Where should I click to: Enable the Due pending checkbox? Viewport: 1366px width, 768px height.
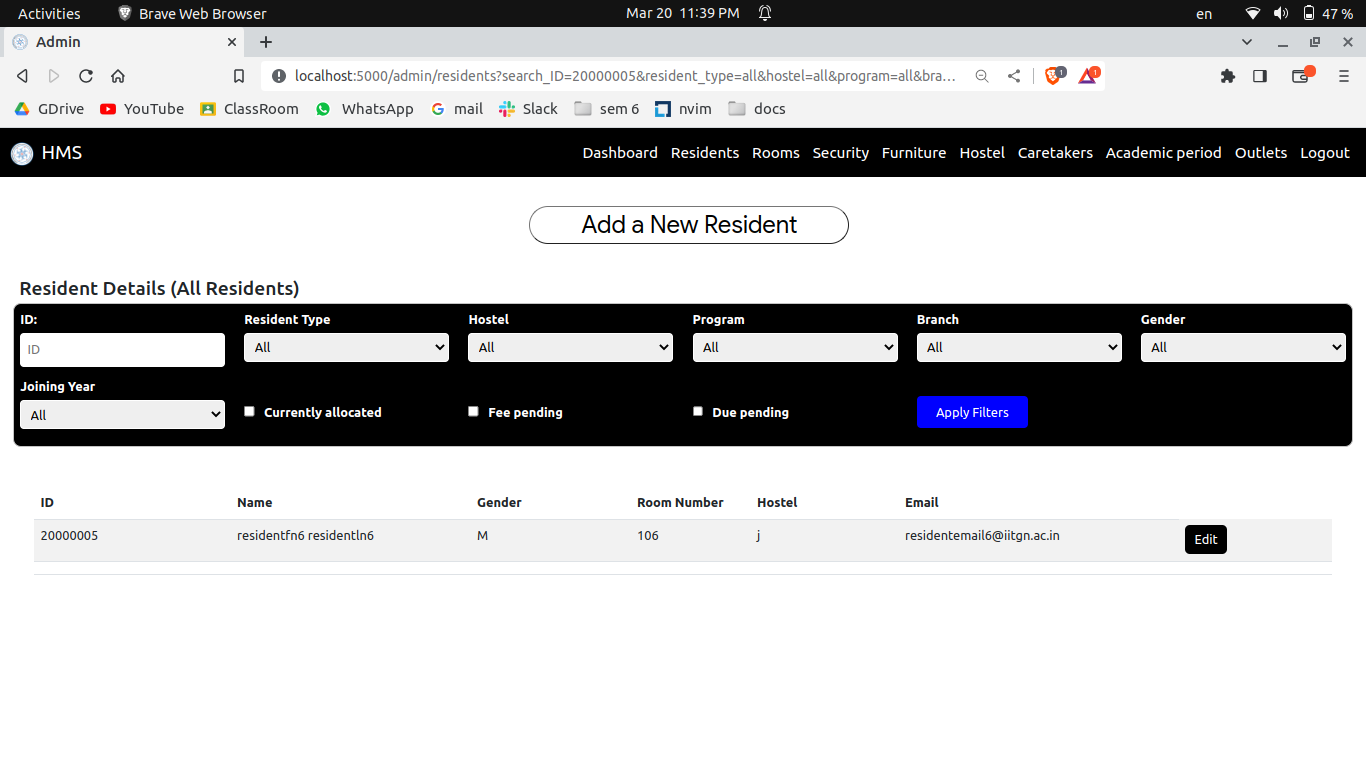698,411
